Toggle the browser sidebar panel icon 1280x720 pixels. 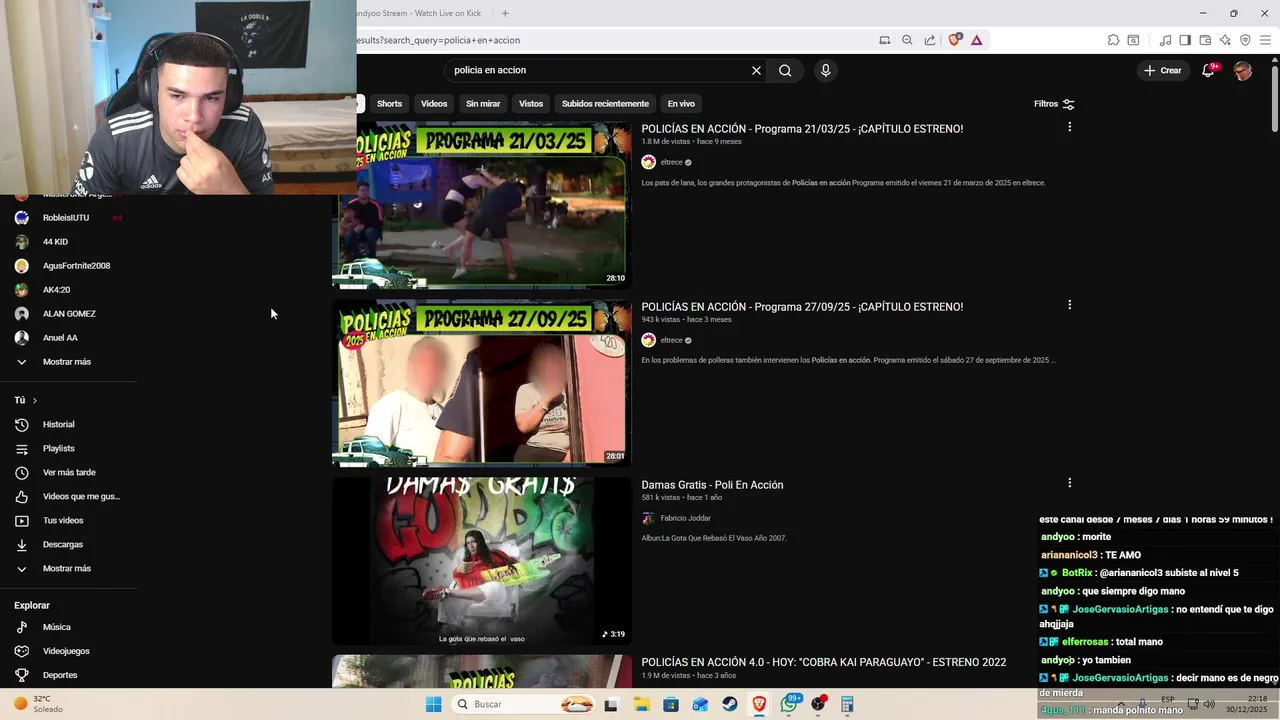point(1185,40)
